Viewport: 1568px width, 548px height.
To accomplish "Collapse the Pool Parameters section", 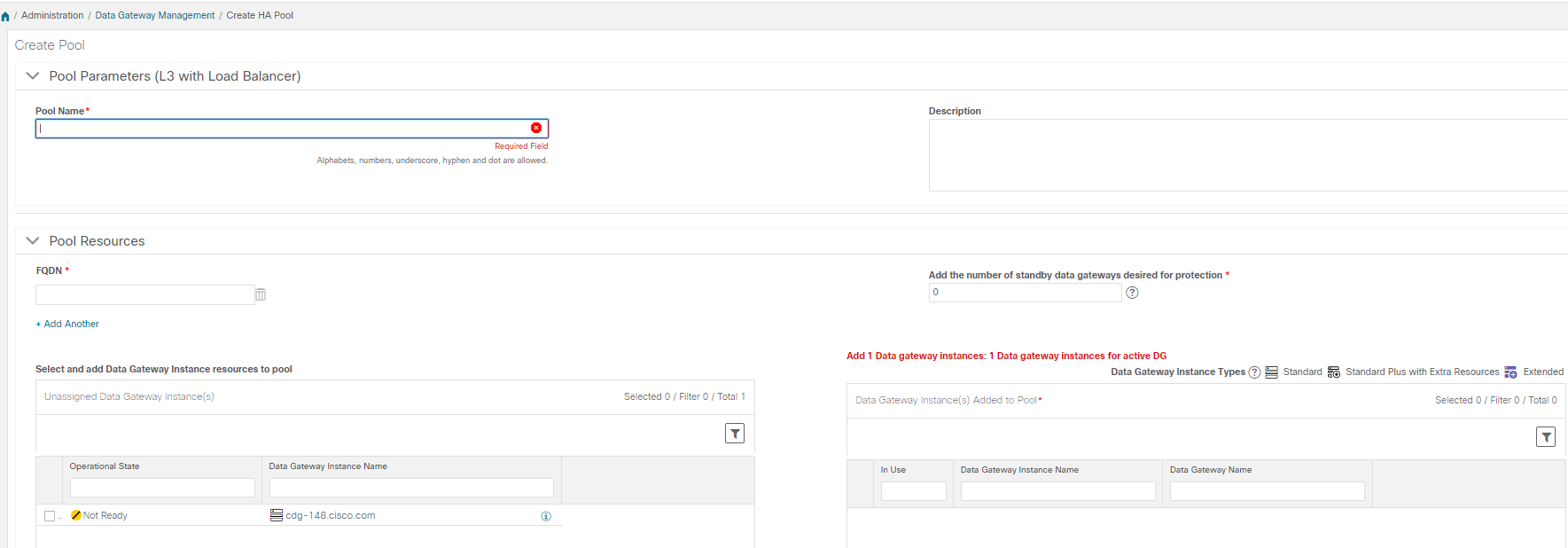I will (x=33, y=76).
